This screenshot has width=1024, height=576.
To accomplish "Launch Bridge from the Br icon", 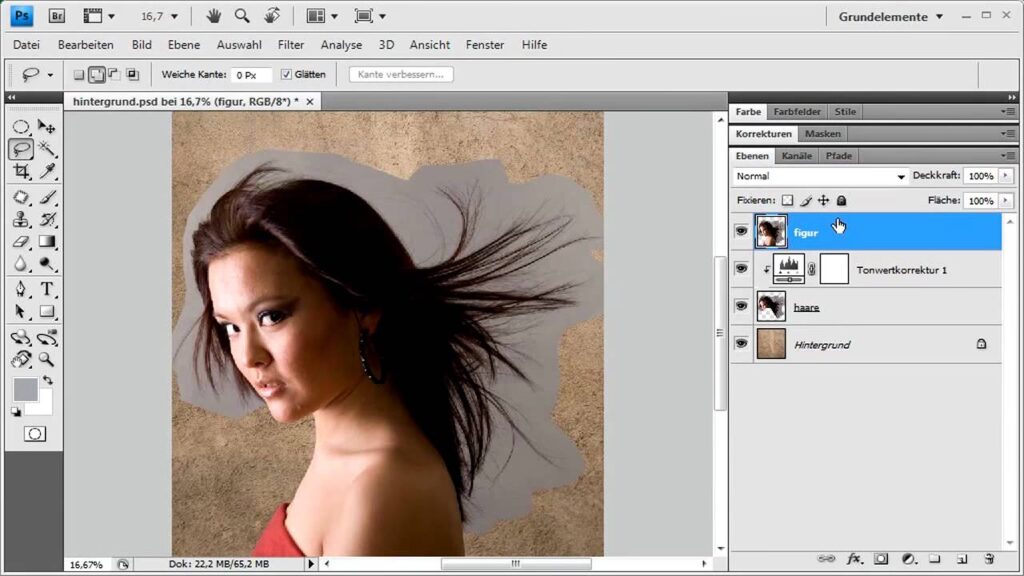I will 56,16.
